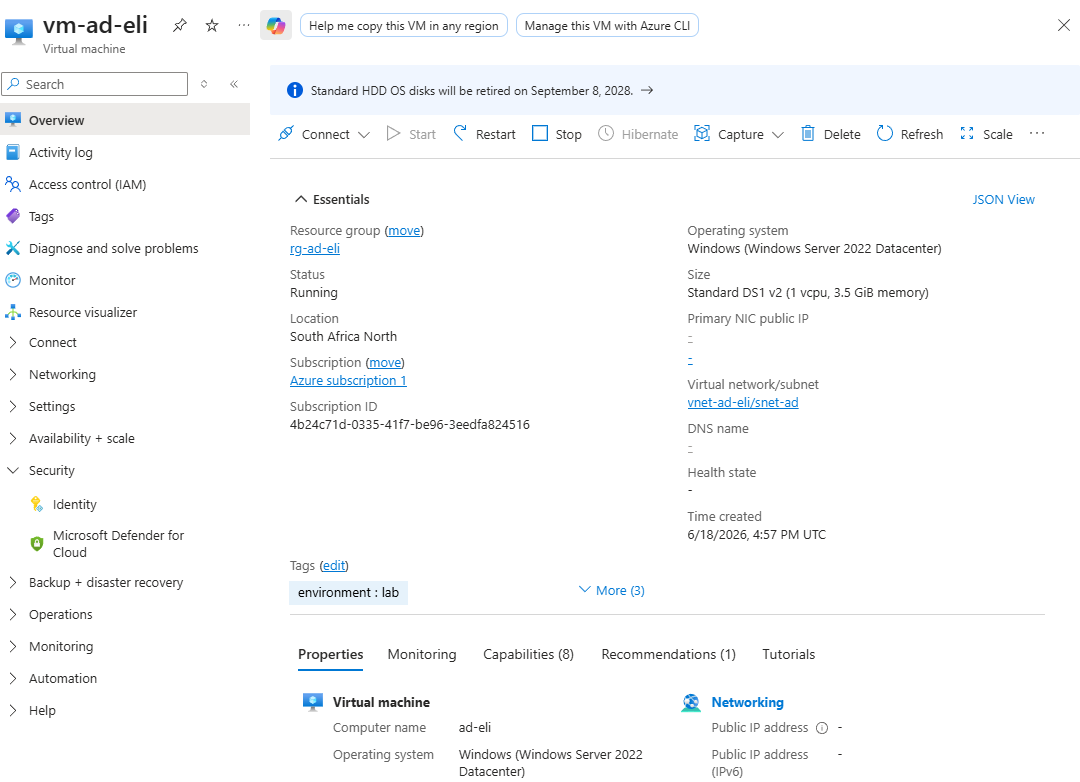This screenshot has width=1080, height=782.
Task: Click info icon next to Public IP address
Action: tap(822, 728)
